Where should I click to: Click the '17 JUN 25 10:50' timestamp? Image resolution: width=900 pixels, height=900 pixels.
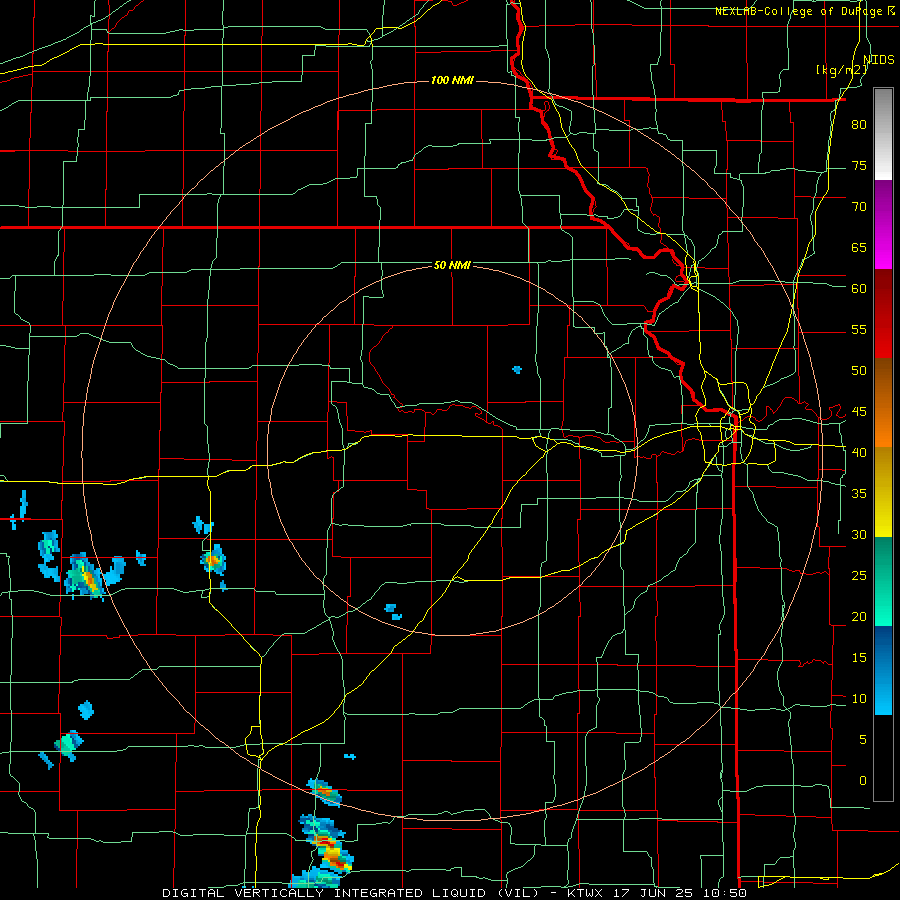coord(680,893)
